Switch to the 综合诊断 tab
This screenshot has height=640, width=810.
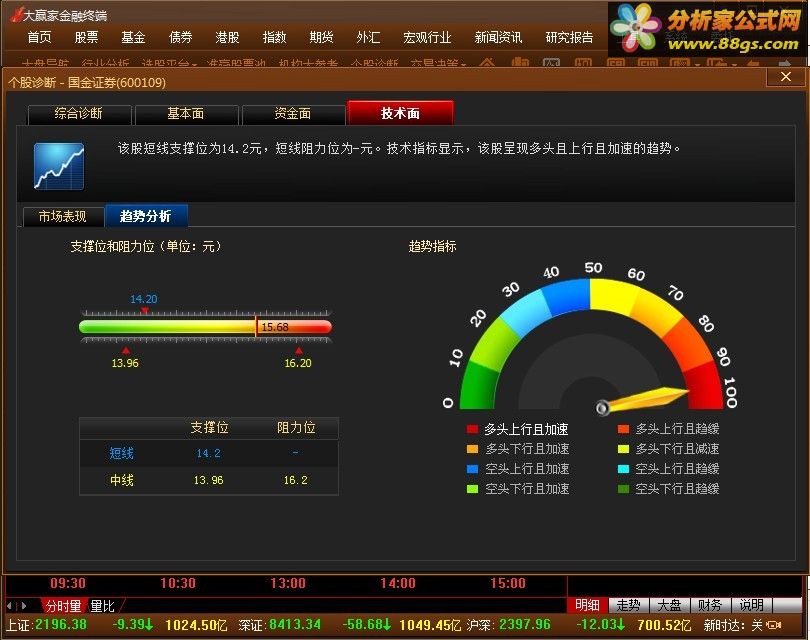point(80,114)
